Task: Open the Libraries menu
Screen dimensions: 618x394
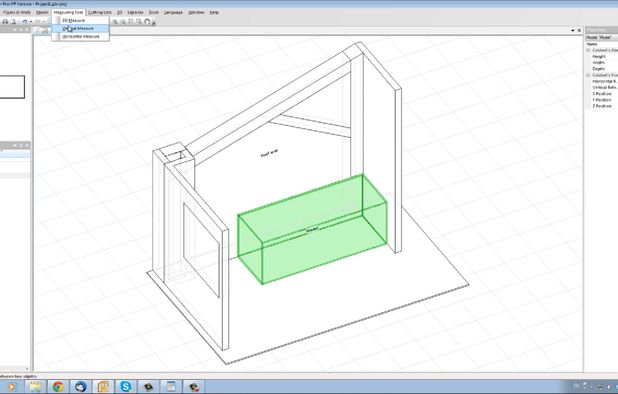Action: [136, 13]
